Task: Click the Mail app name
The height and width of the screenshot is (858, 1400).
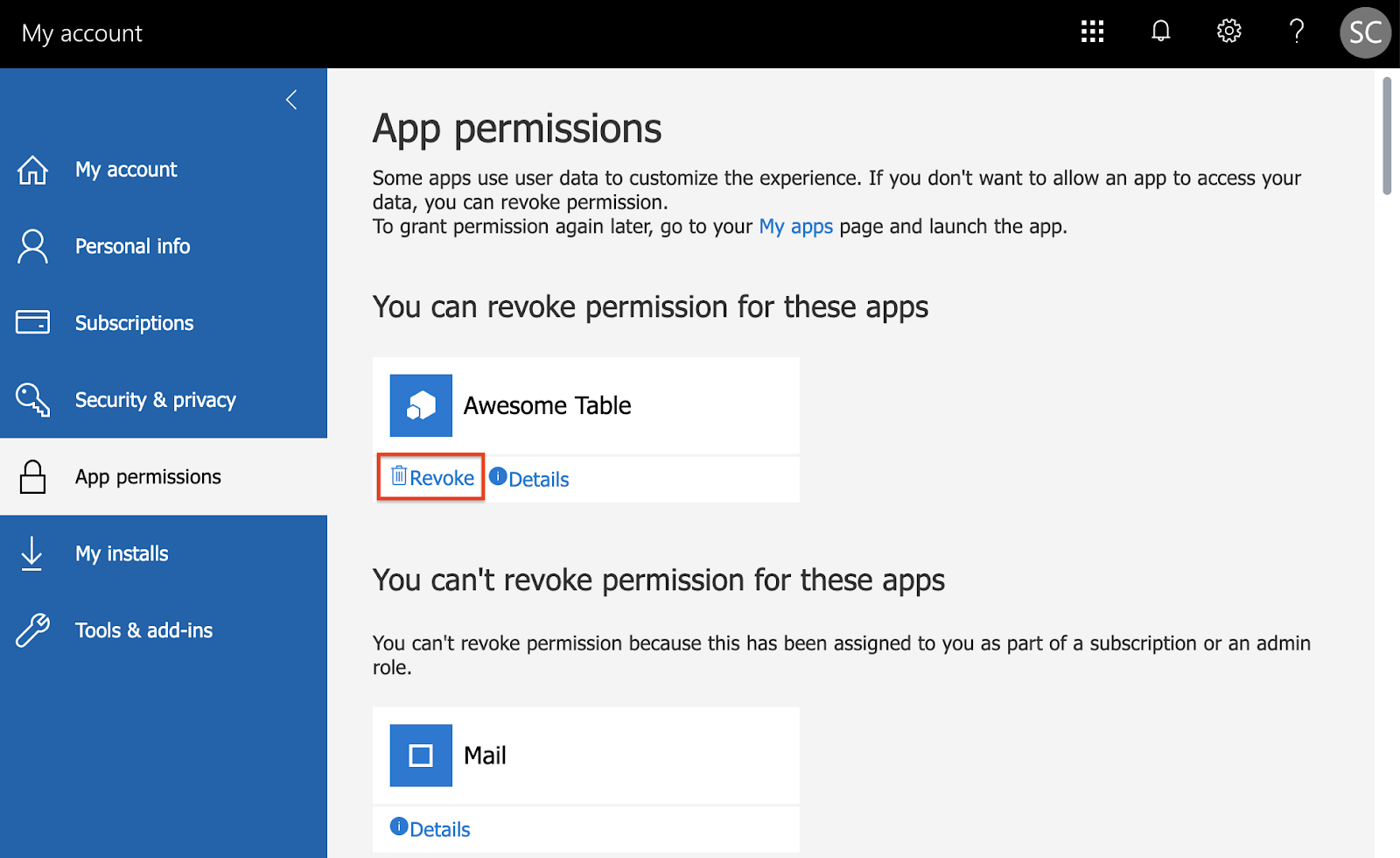Action: [485, 756]
